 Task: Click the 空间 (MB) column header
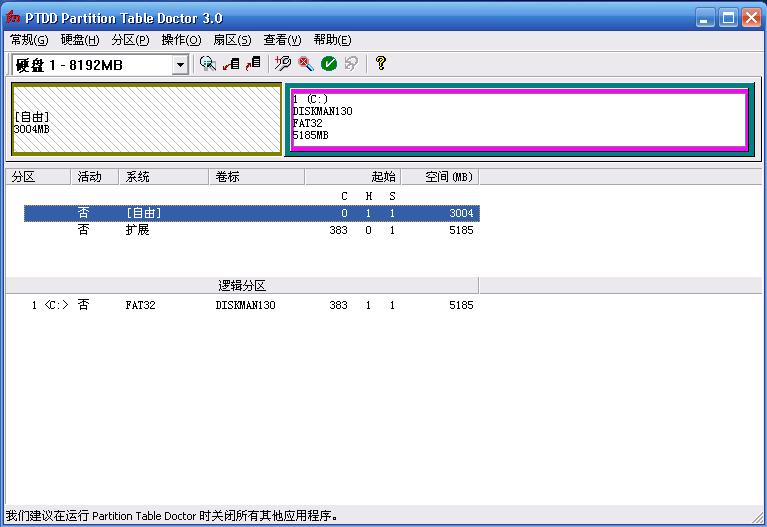[440, 177]
